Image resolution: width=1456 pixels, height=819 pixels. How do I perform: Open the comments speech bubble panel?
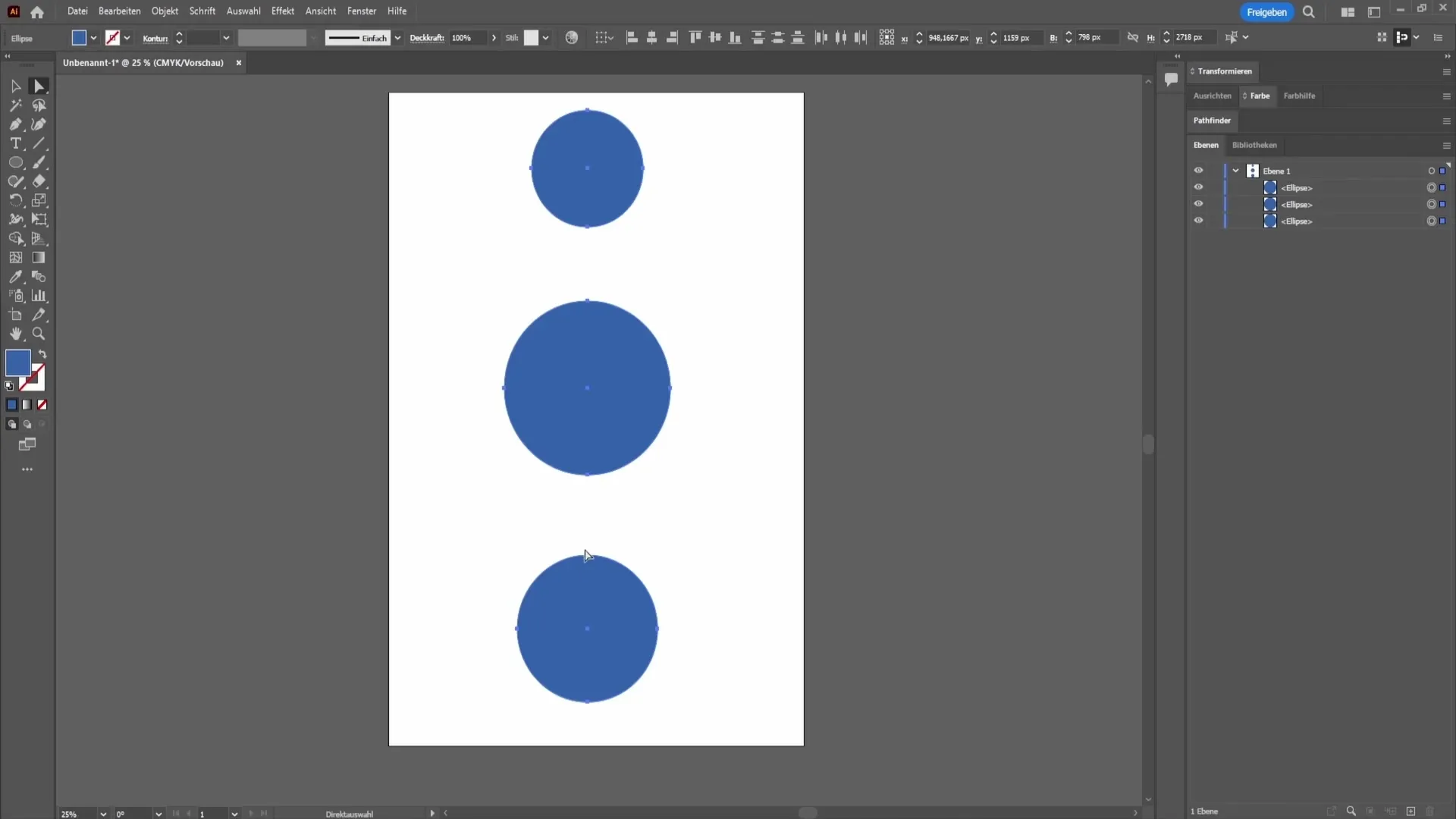[x=1171, y=79]
